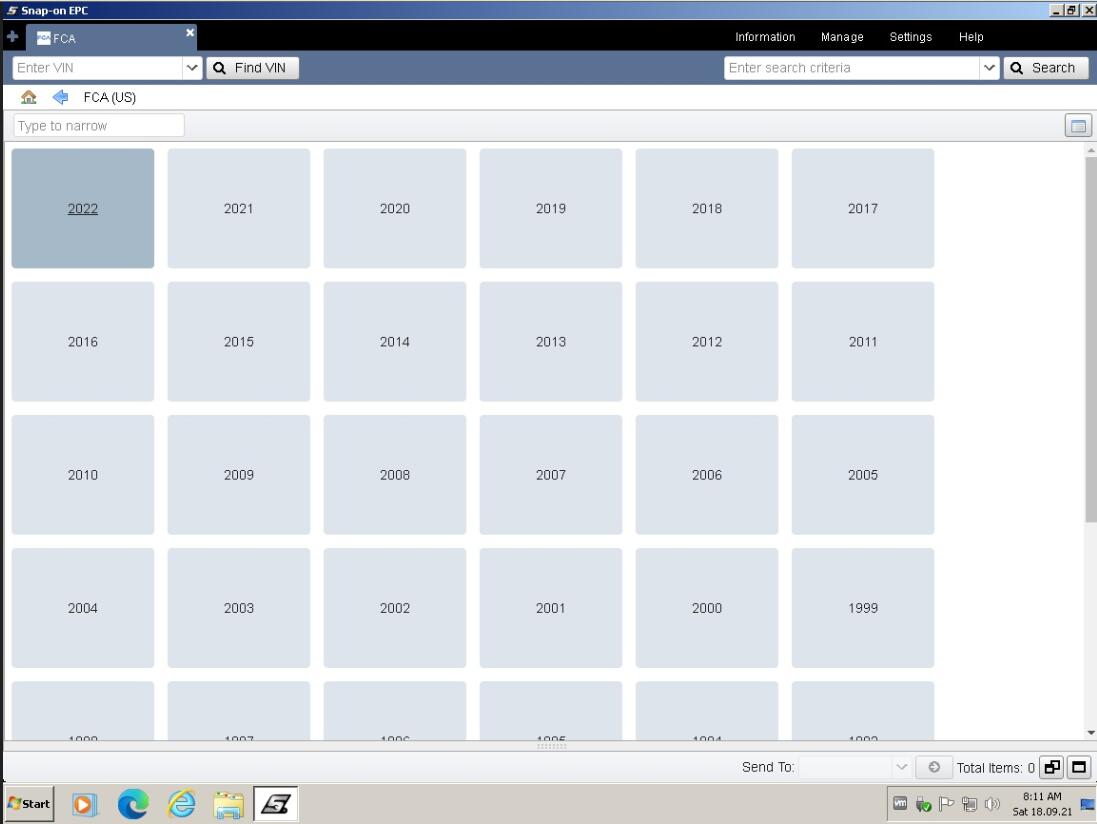Click the Action Center flag tray icon
1097x824 pixels.
coord(946,804)
